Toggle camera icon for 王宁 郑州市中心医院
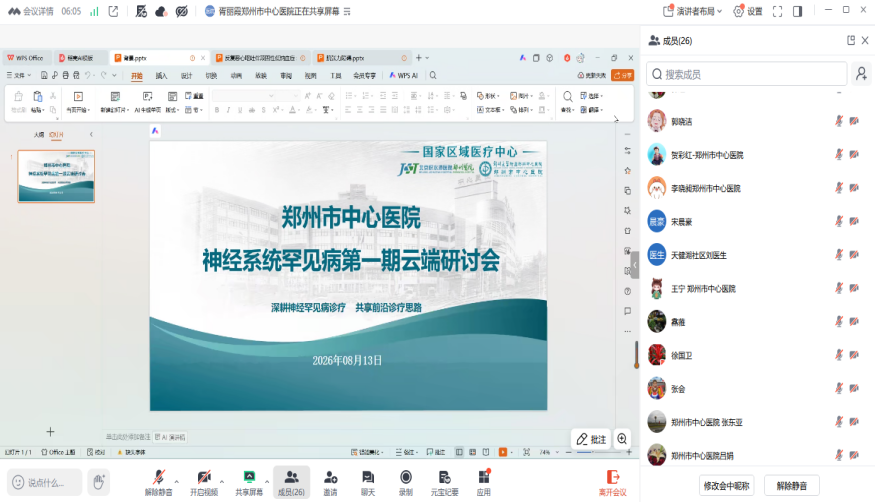The height and width of the screenshot is (502, 875). tap(854, 288)
